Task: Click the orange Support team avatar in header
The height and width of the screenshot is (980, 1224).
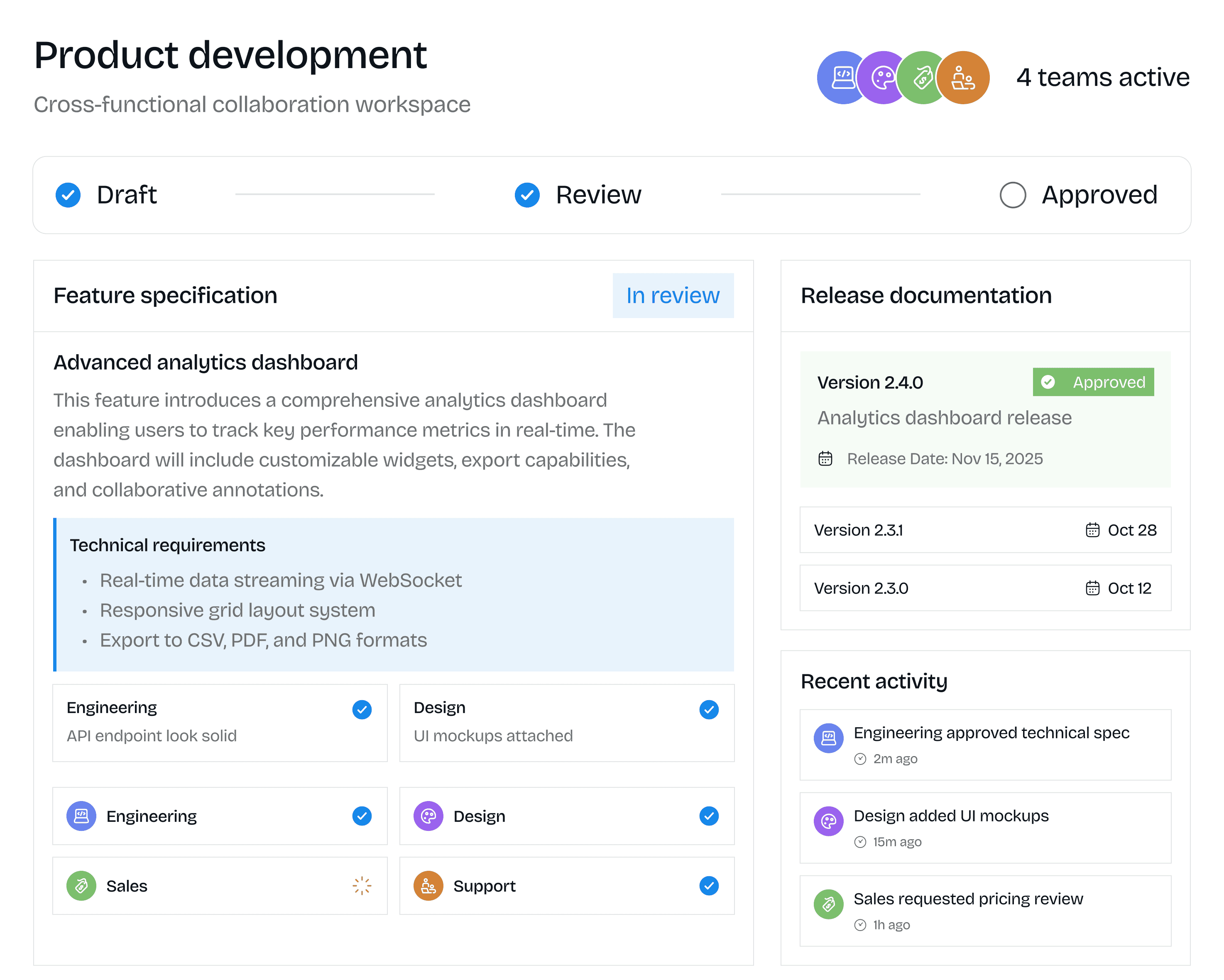Action: pos(963,78)
